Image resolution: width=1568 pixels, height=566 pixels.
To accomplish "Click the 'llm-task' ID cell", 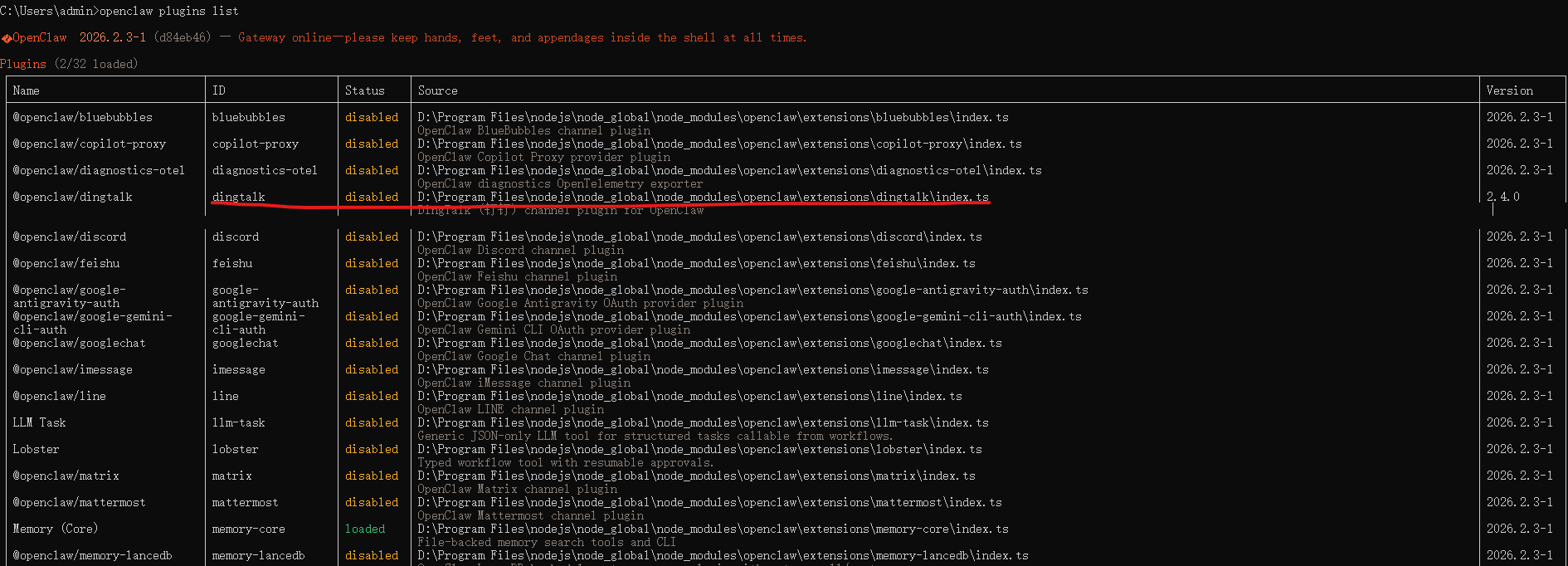I will coord(239,422).
